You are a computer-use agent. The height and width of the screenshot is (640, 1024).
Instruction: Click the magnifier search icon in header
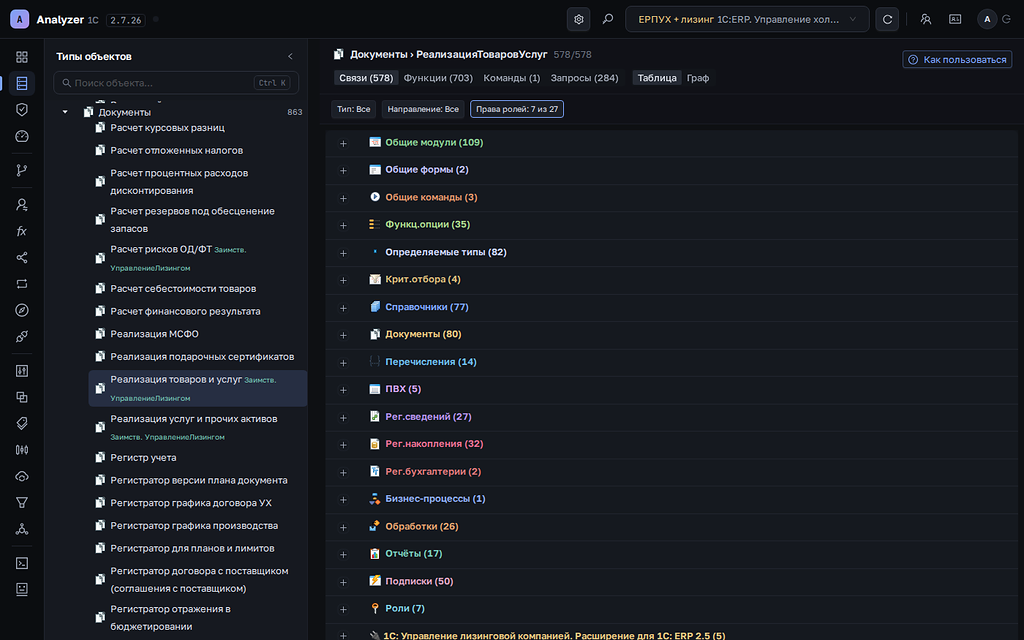coord(608,20)
